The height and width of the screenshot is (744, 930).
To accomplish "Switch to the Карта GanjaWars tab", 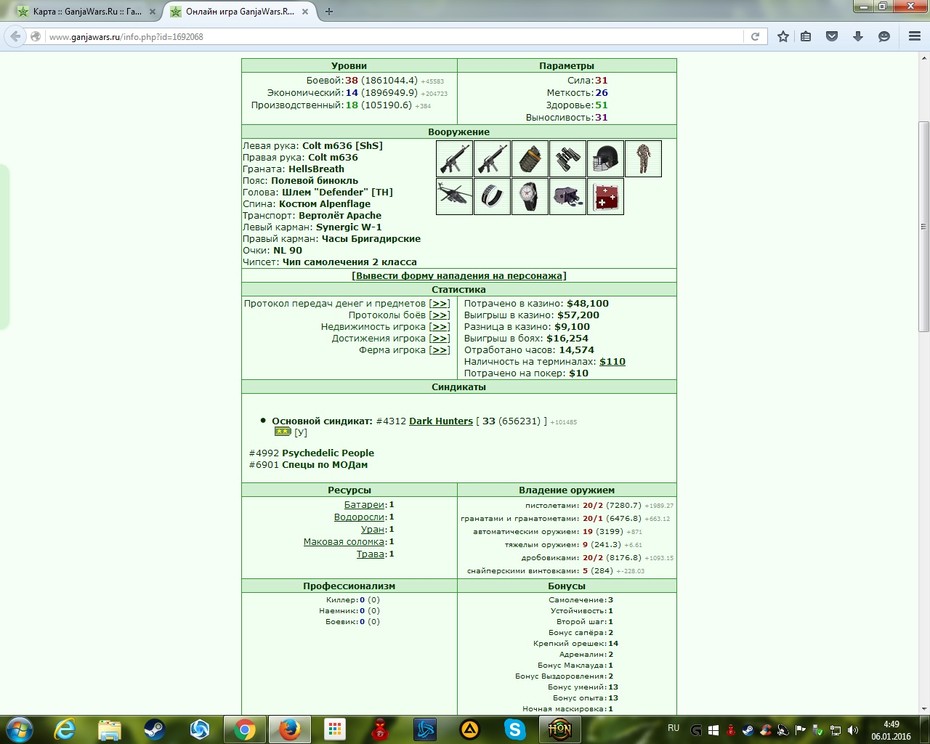I will (87, 11).
